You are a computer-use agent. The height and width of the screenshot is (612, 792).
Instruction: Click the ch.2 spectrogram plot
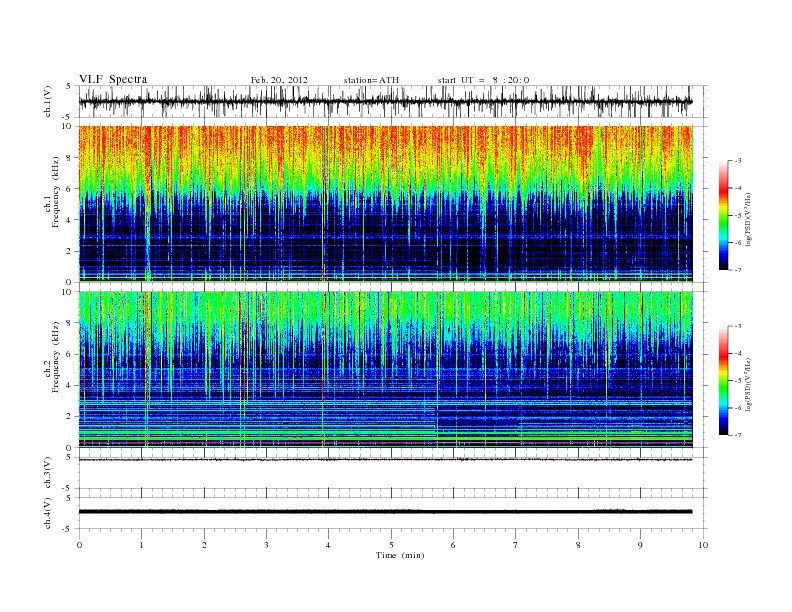click(x=385, y=370)
